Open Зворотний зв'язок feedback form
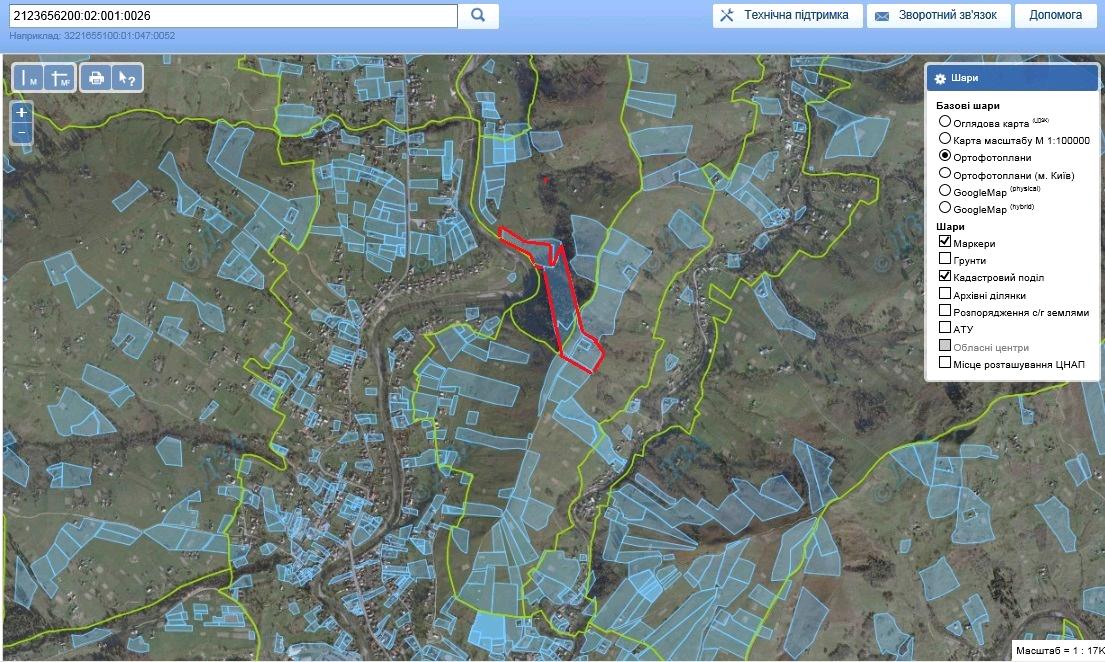 [x=938, y=15]
